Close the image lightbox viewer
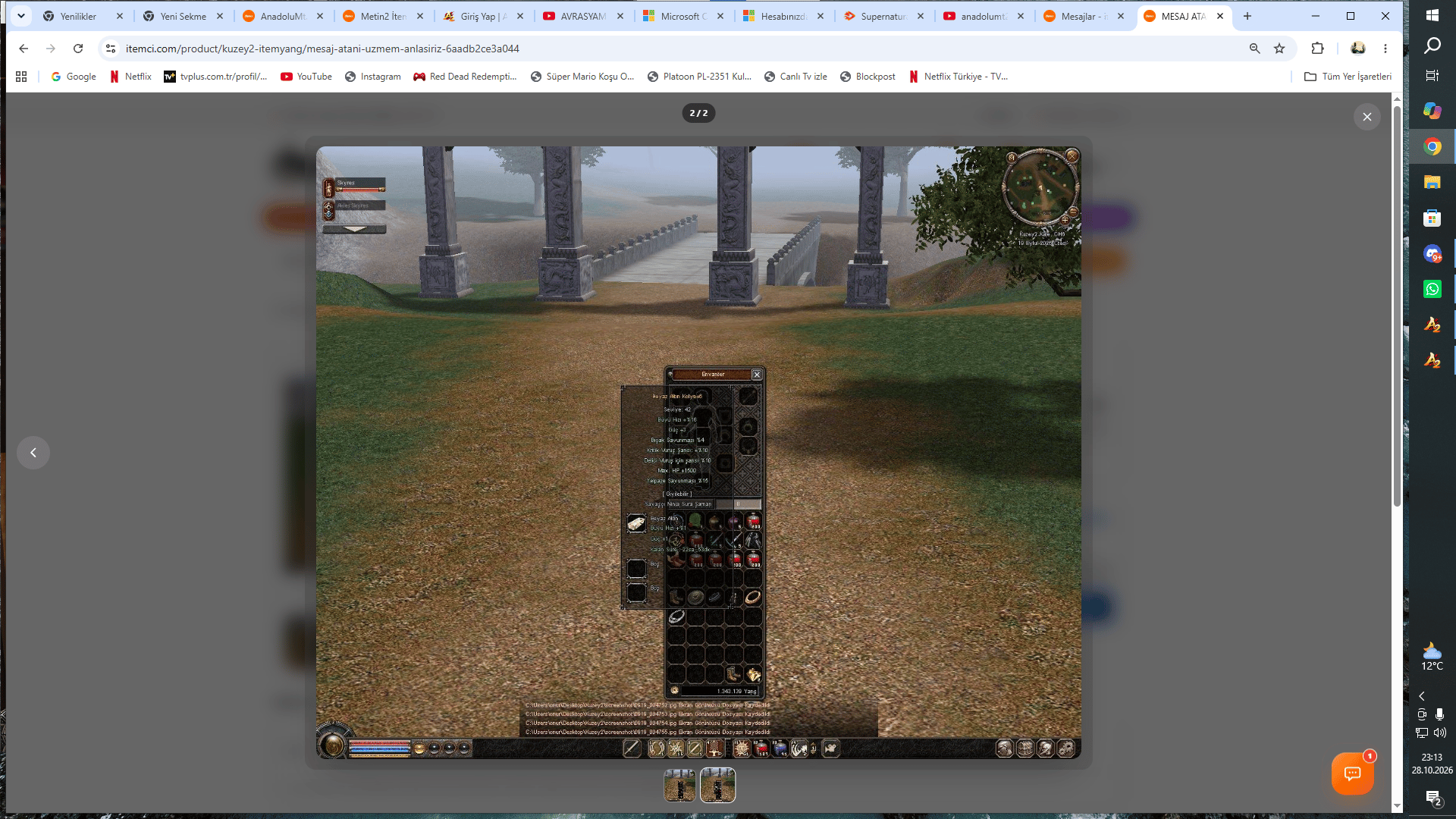The image size is (1456, 819). tap(1367, 117)
